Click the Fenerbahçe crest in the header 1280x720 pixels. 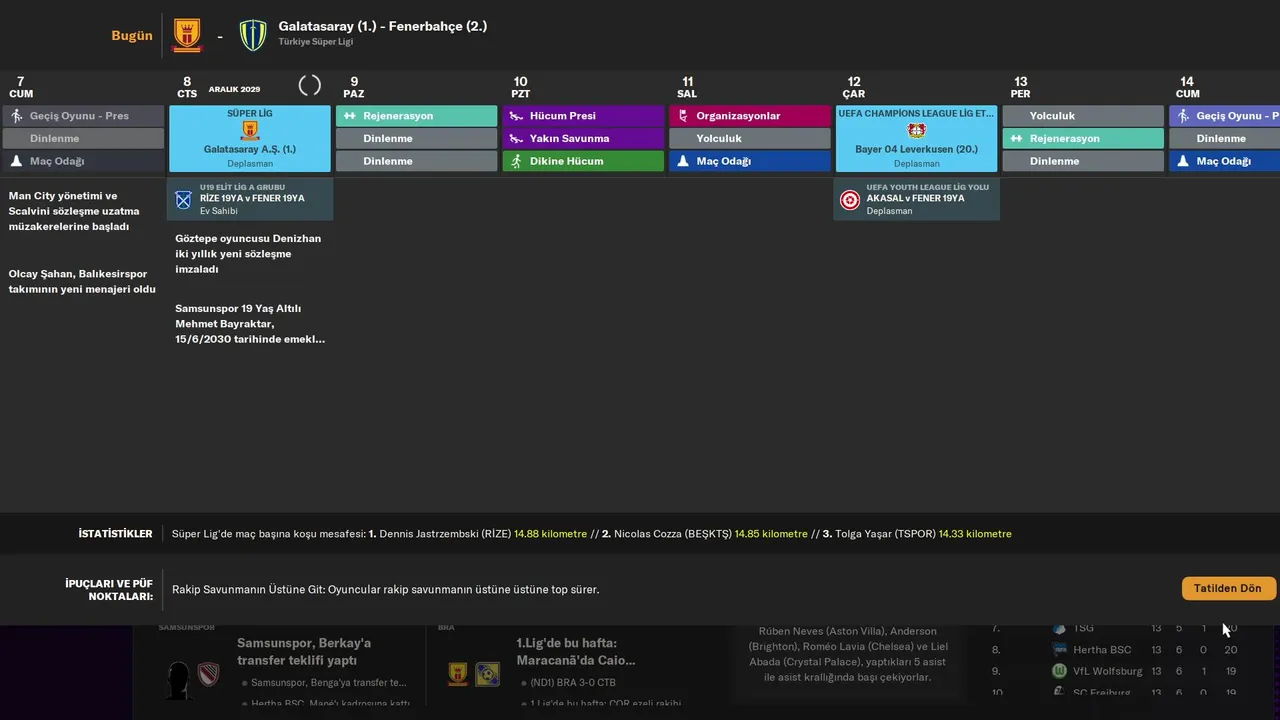[x=253, y=35]
